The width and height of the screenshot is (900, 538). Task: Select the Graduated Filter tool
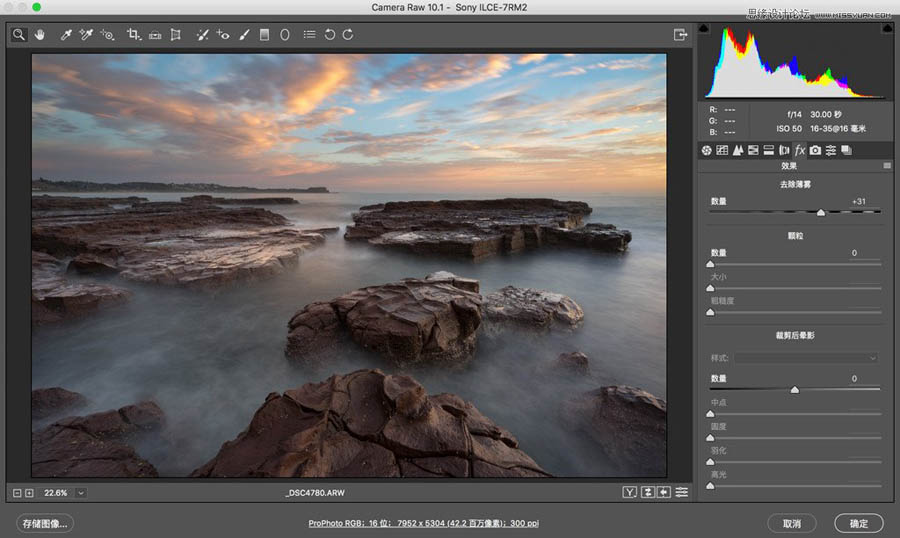[x=264, y=34]
